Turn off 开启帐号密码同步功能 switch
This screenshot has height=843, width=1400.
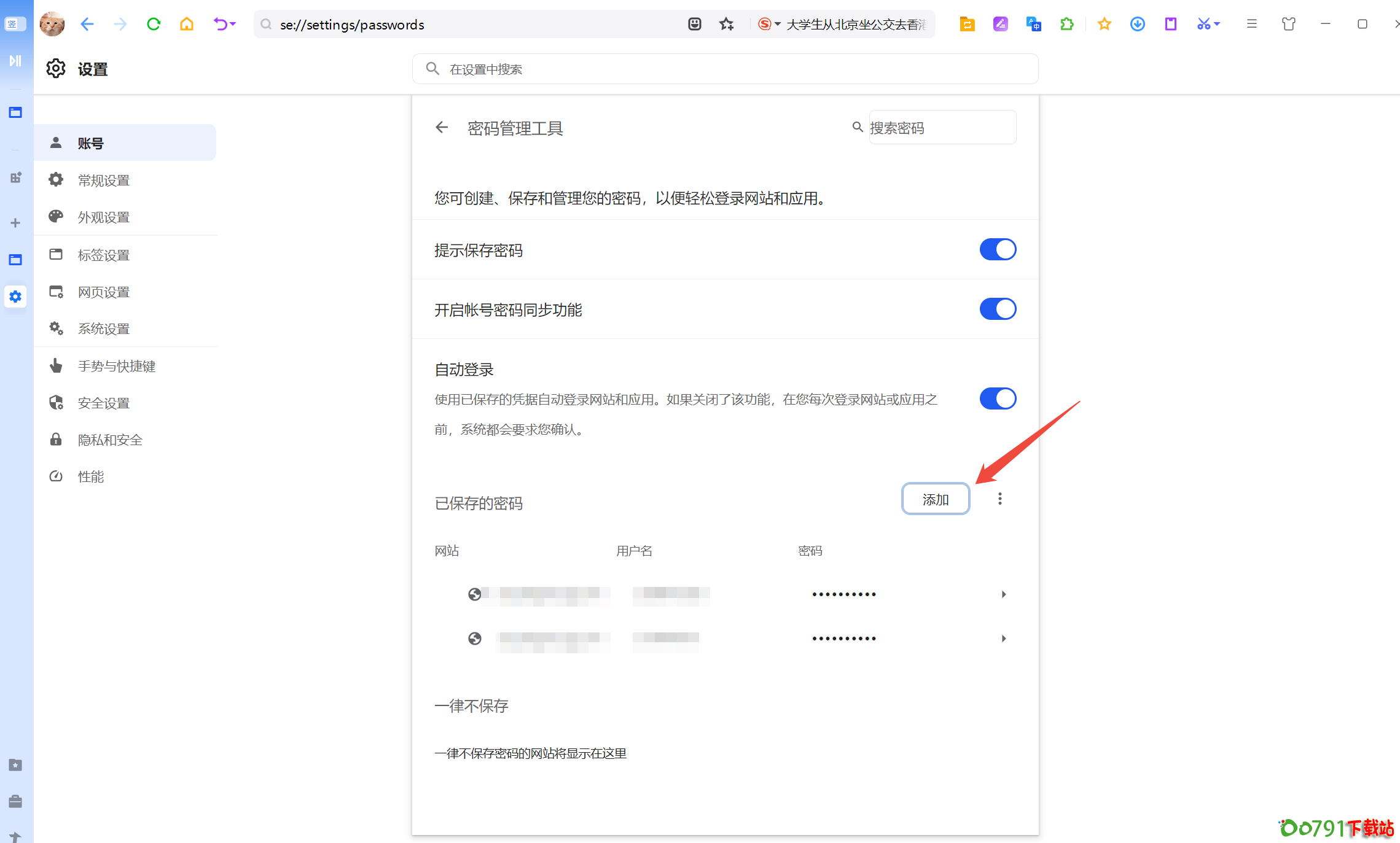coord(998,309)
